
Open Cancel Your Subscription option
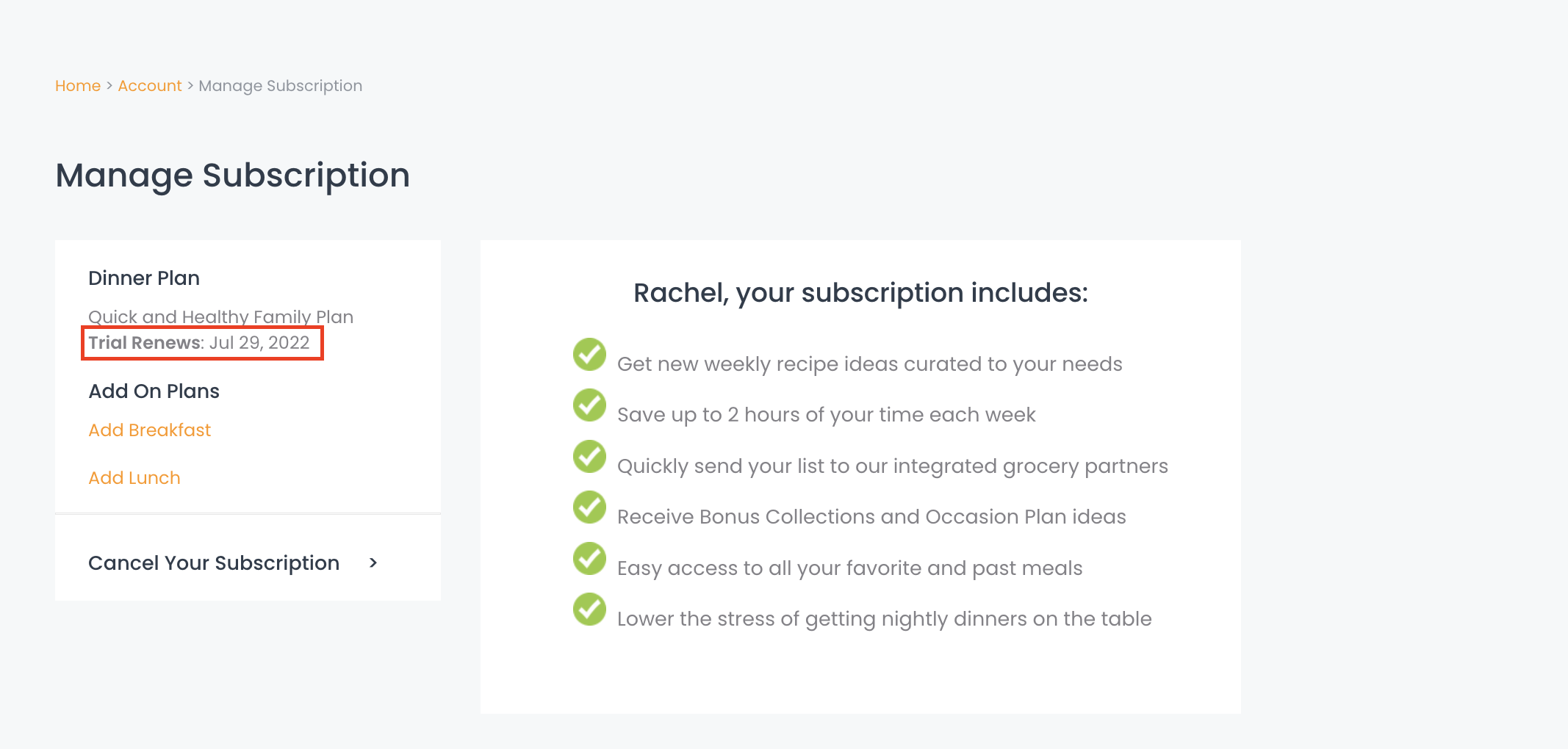(214, 563)
